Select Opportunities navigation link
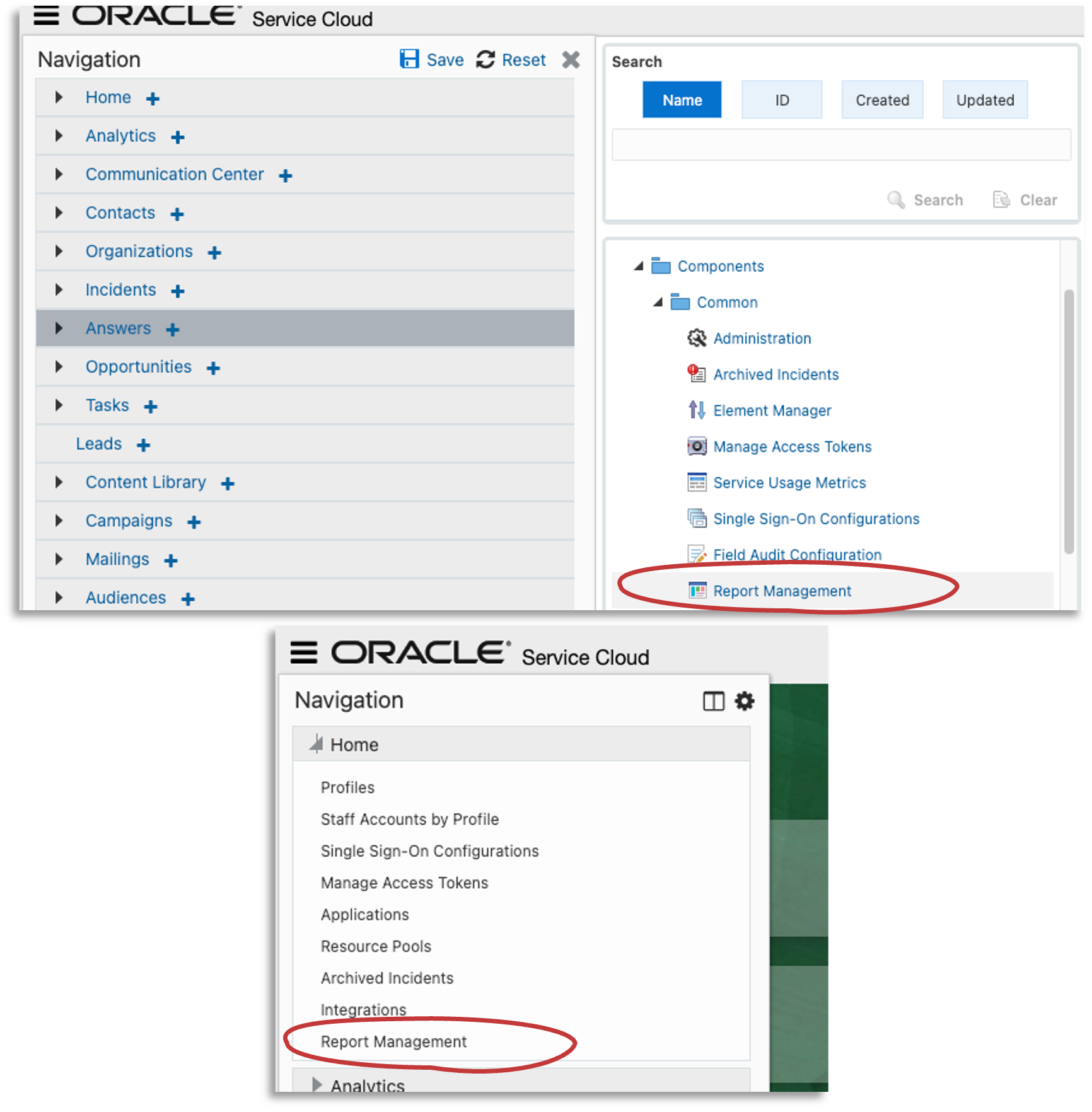Viewport: 1092px width, 1112px height. point(139,366)
